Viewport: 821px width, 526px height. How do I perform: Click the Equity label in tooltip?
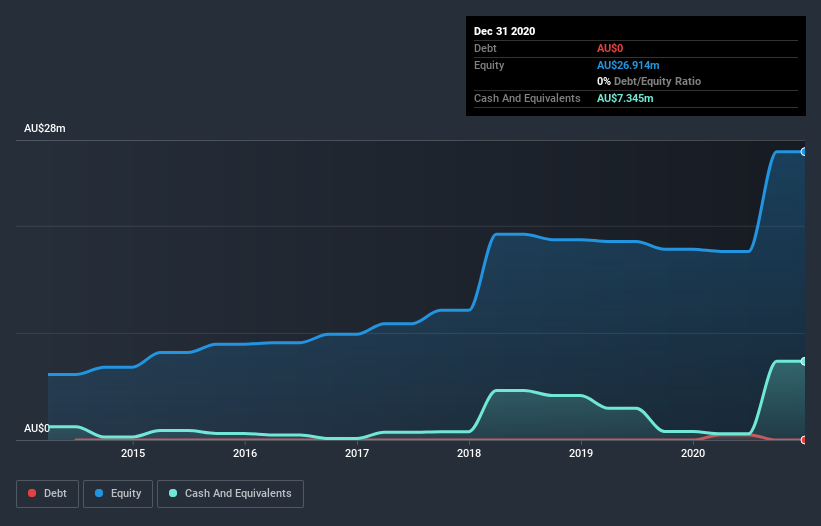point(489,65)
